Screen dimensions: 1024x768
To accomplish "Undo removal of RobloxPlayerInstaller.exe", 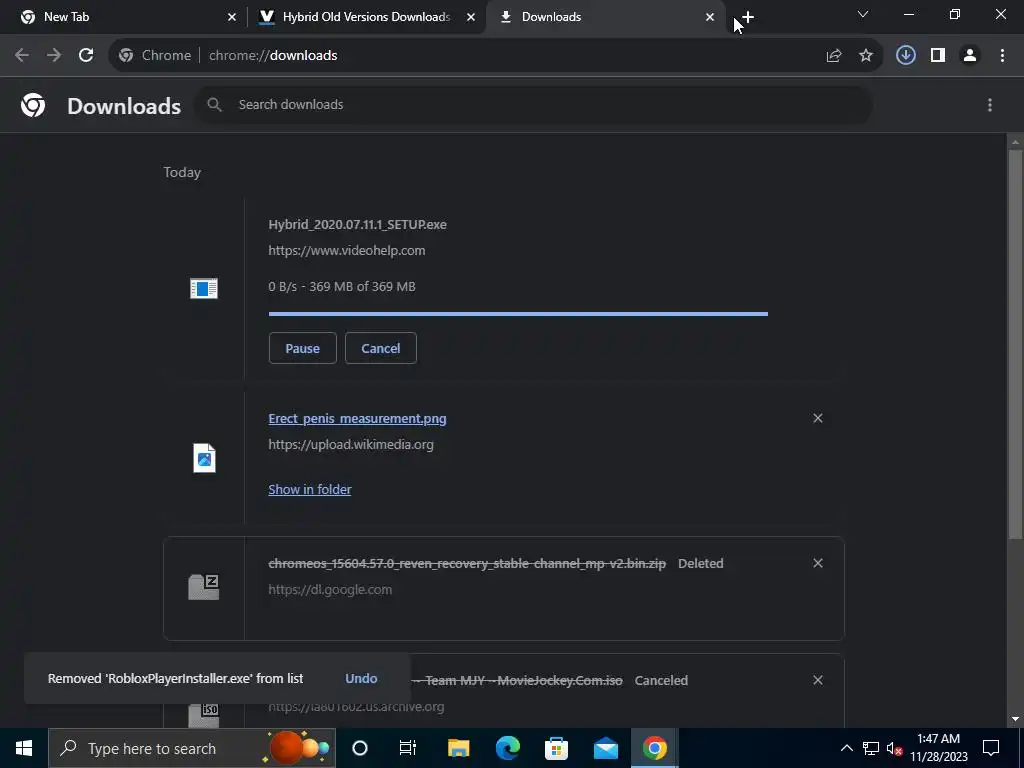I will pos(361,679).
